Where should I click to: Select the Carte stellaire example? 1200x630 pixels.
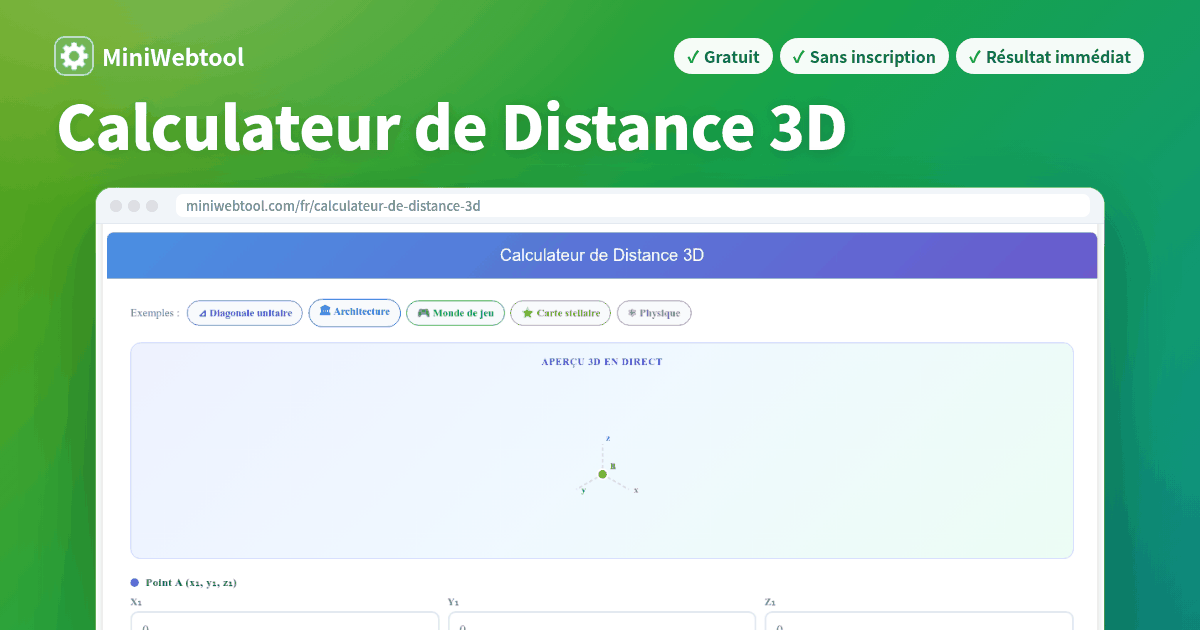(x=560, y=313)
